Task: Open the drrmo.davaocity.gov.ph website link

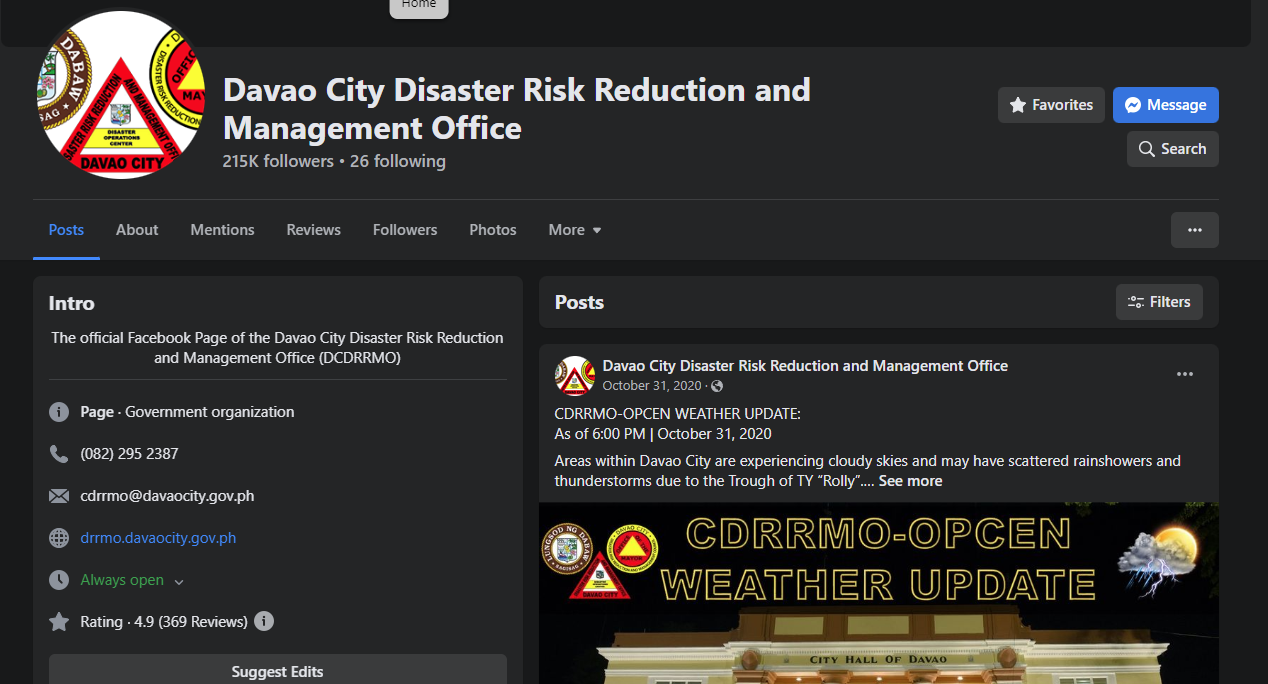Action: (158, 538)
